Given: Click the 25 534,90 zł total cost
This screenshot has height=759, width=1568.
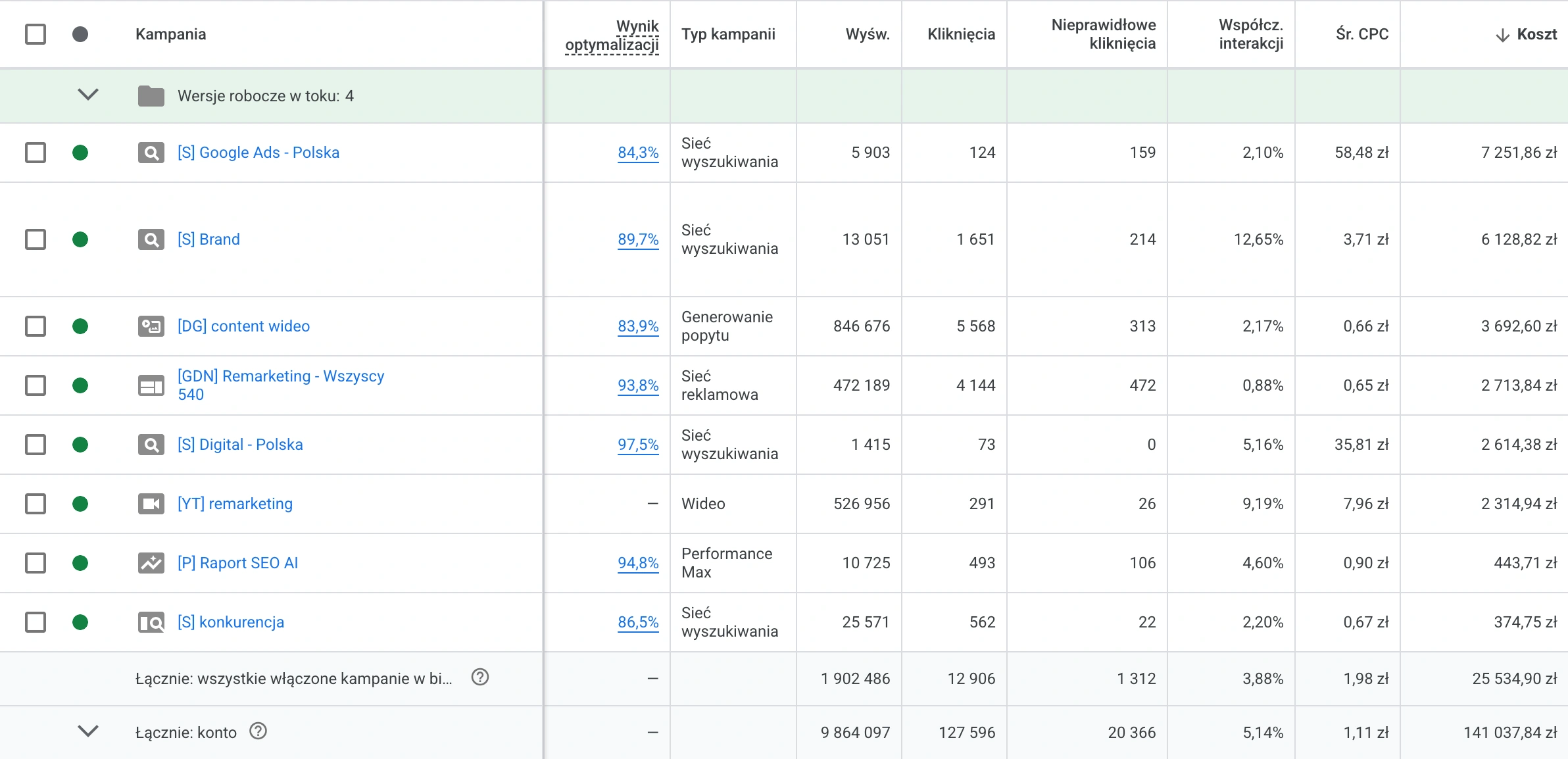Looking at the screenshot, I should pyautogui.click(x=1515, y=679).
